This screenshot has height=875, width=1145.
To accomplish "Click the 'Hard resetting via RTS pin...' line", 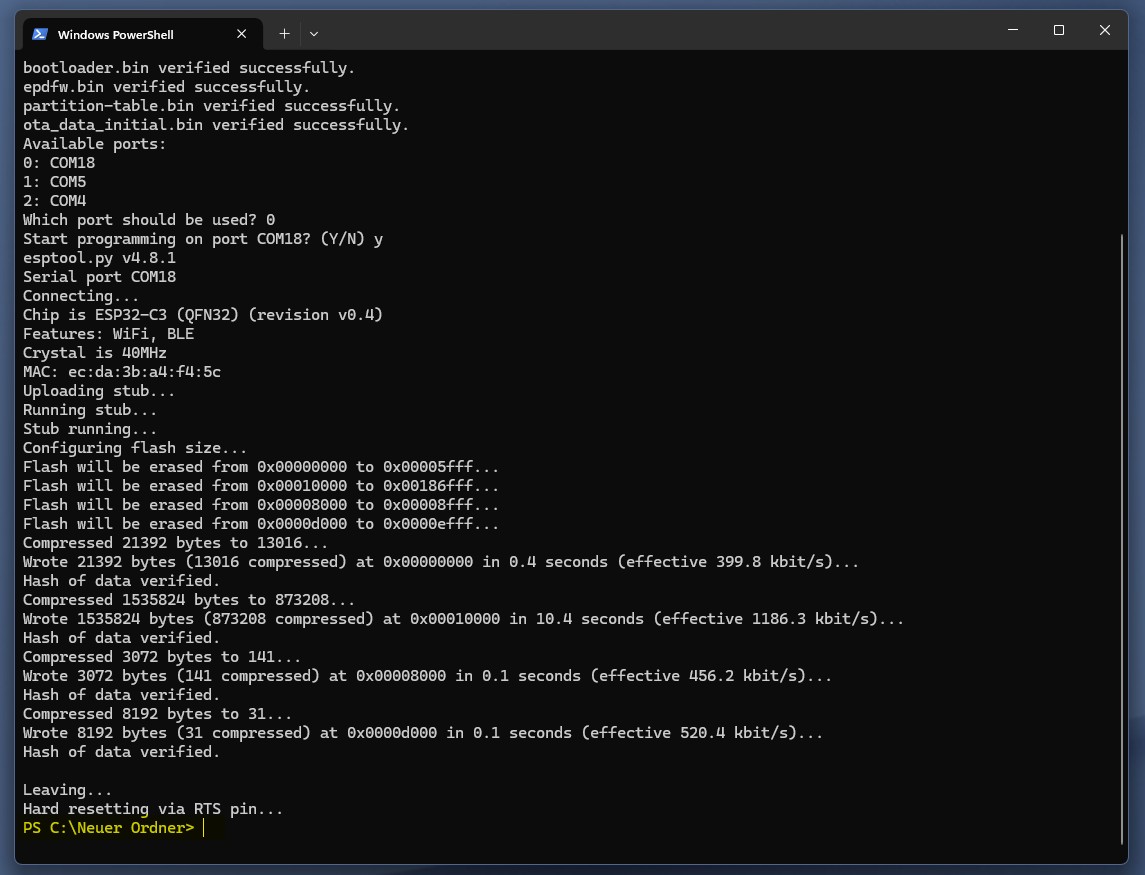I will [153, 809].
